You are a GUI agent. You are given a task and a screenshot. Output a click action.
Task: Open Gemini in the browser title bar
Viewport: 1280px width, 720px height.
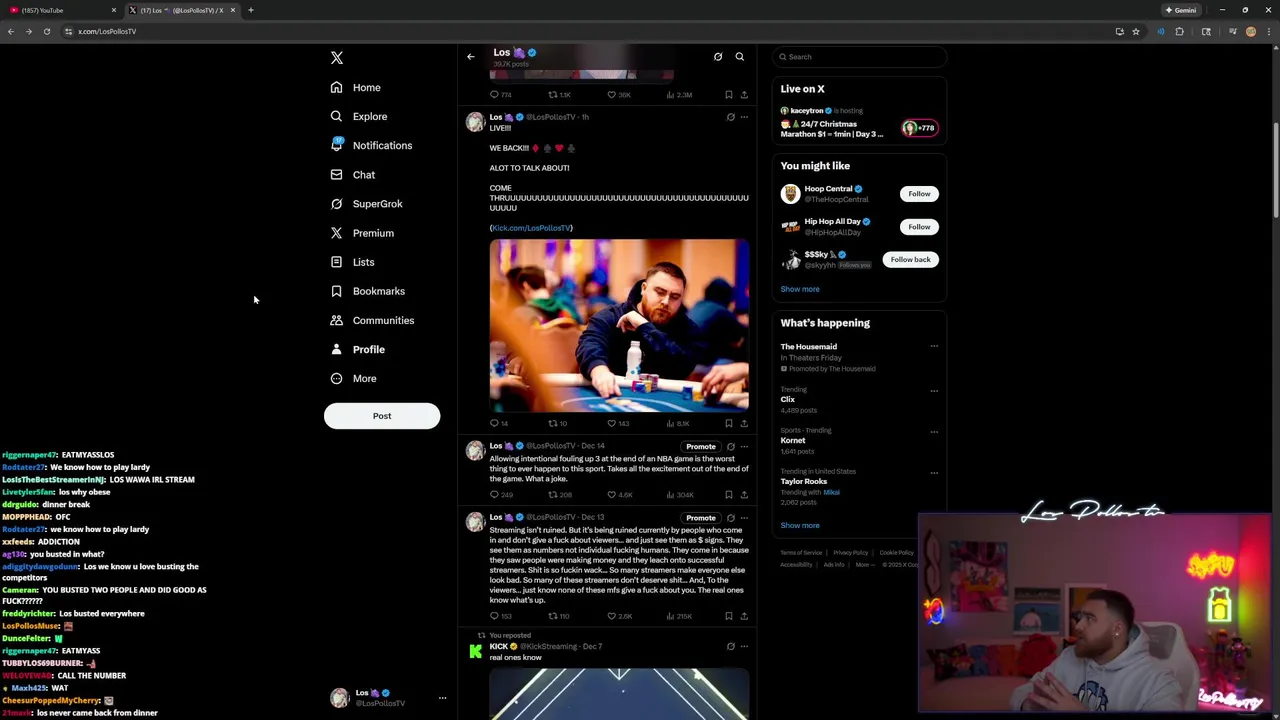point(1181,10)
